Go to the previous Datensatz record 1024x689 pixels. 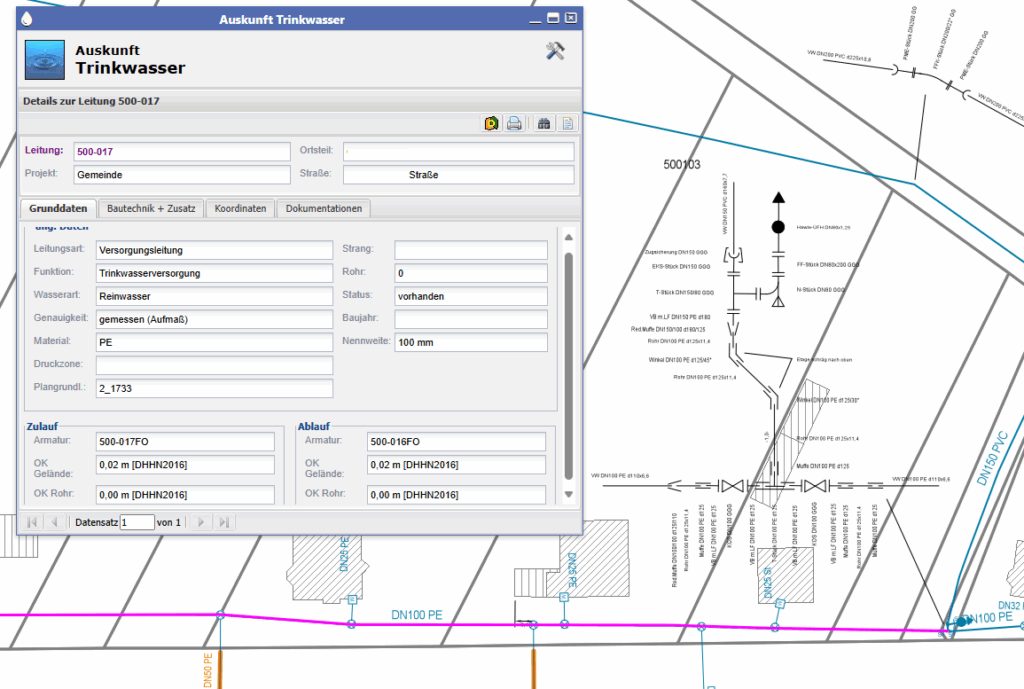point(54,522)
